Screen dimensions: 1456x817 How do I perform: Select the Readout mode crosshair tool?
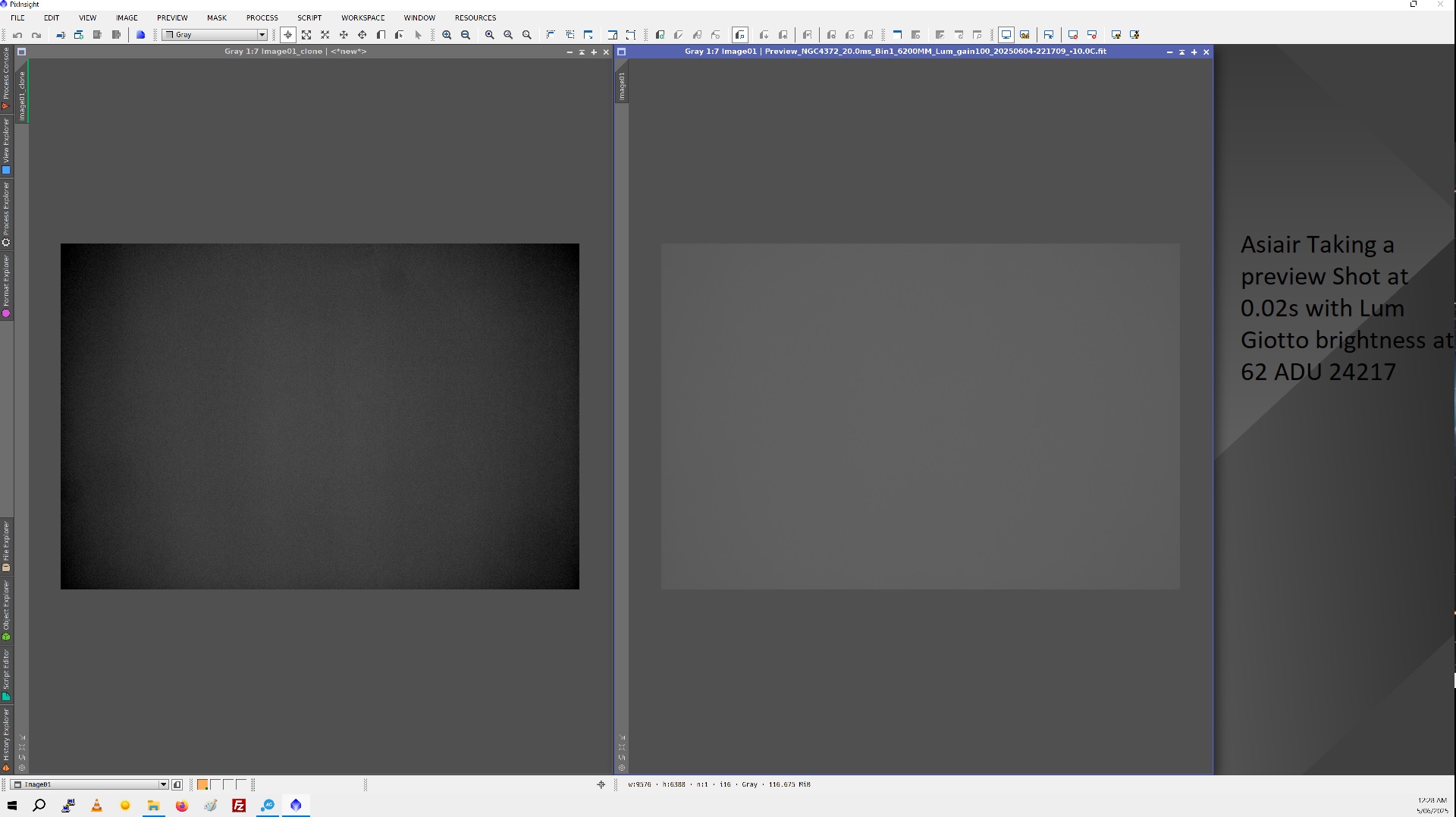[287, 35]
